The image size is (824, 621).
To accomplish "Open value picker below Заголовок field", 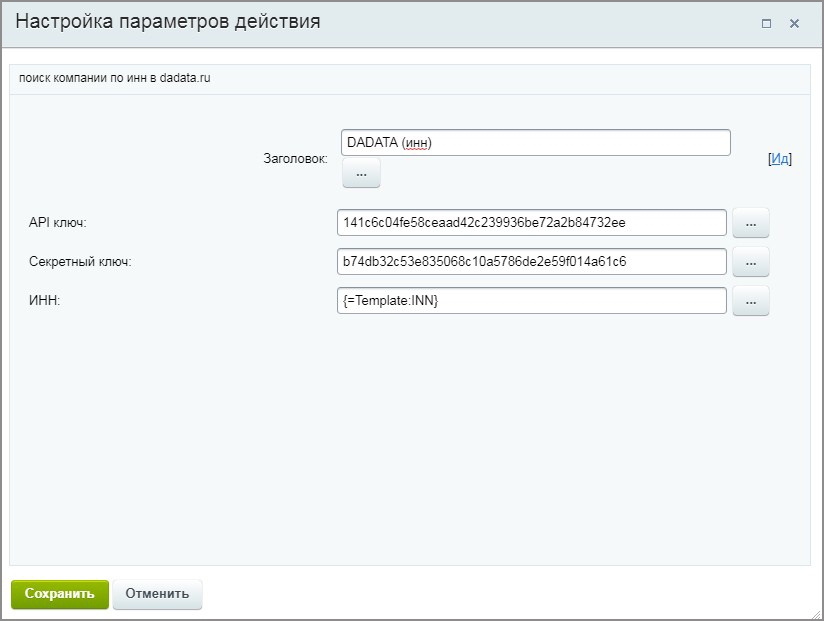I will (361, 173).
